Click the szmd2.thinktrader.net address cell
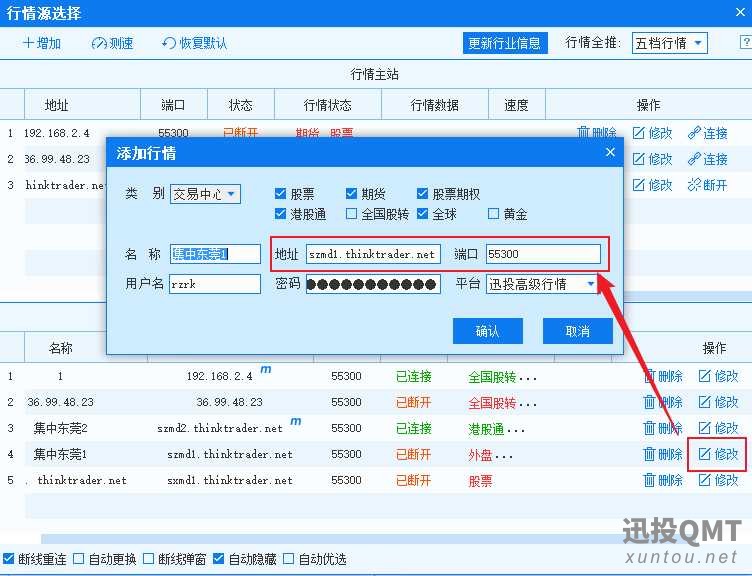 pos(220,428)
